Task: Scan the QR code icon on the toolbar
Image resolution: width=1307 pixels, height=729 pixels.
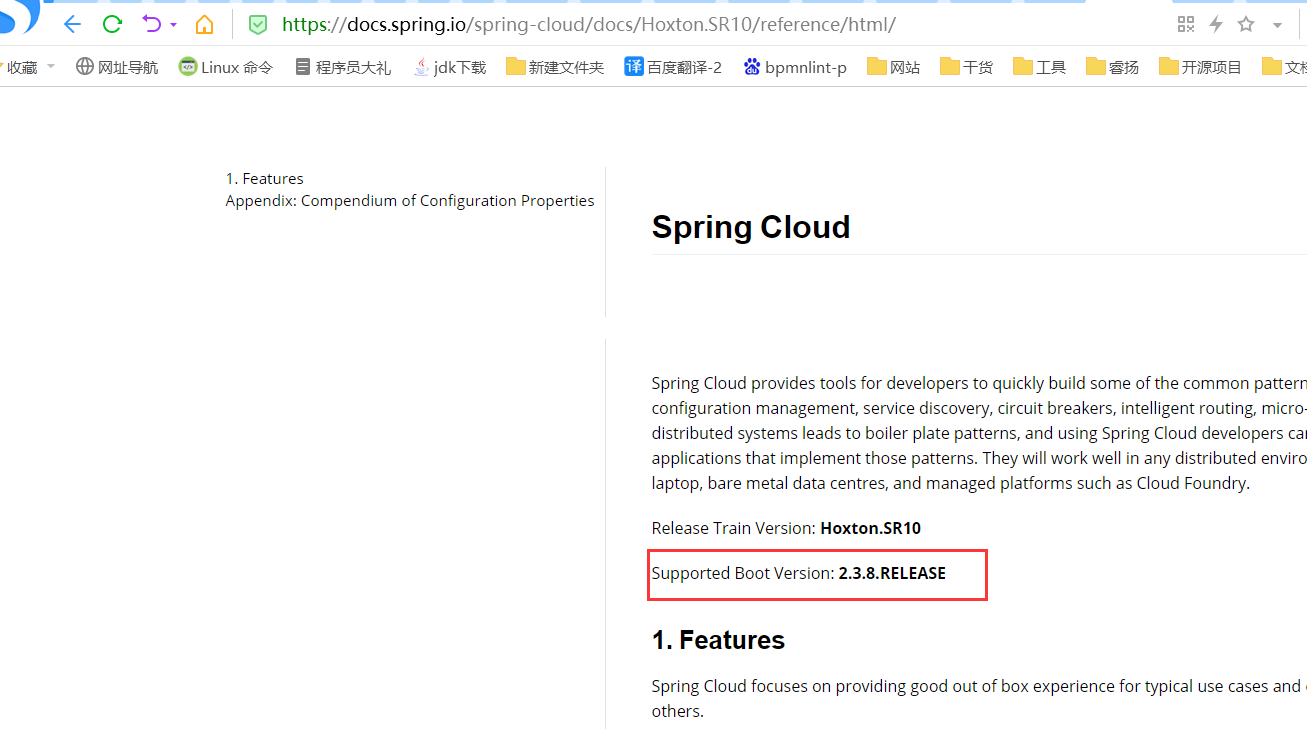Action: click(x=1186, y=24)
